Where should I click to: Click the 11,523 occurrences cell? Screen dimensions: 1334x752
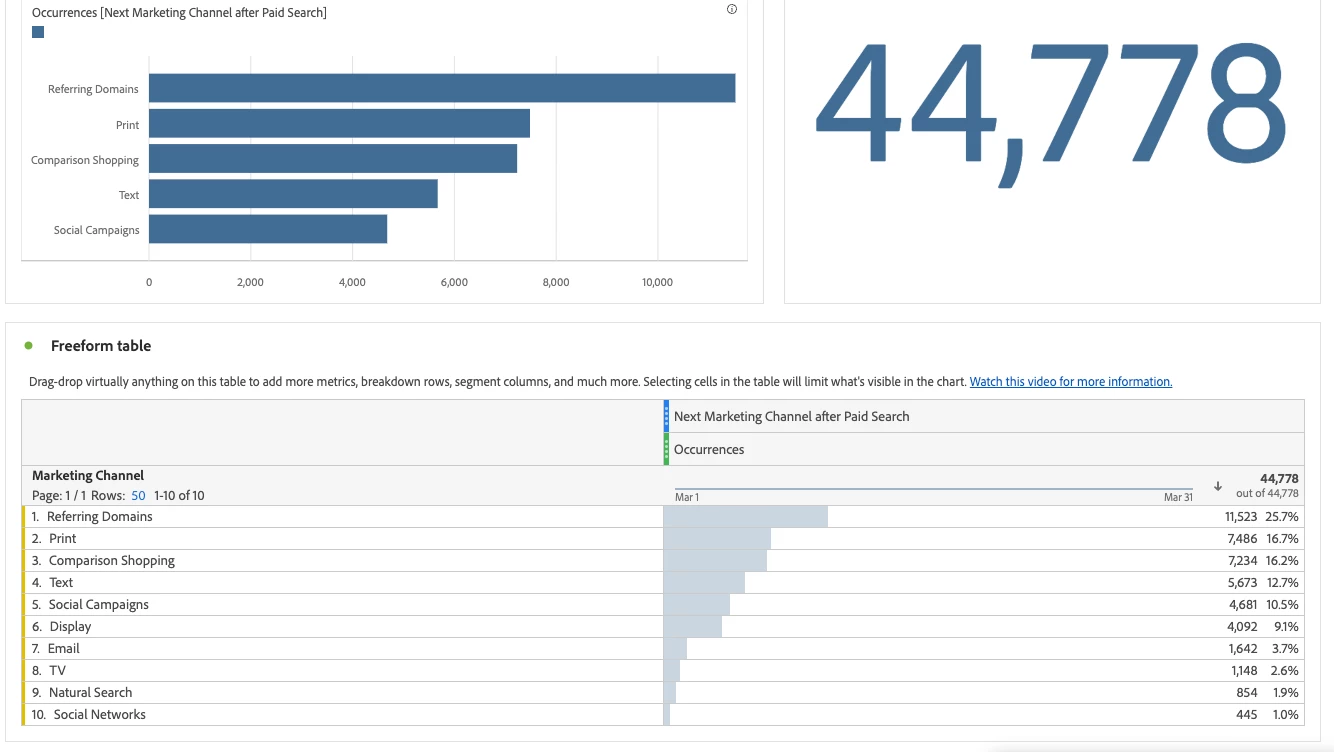pyautogui.click(x=984, y=517)
